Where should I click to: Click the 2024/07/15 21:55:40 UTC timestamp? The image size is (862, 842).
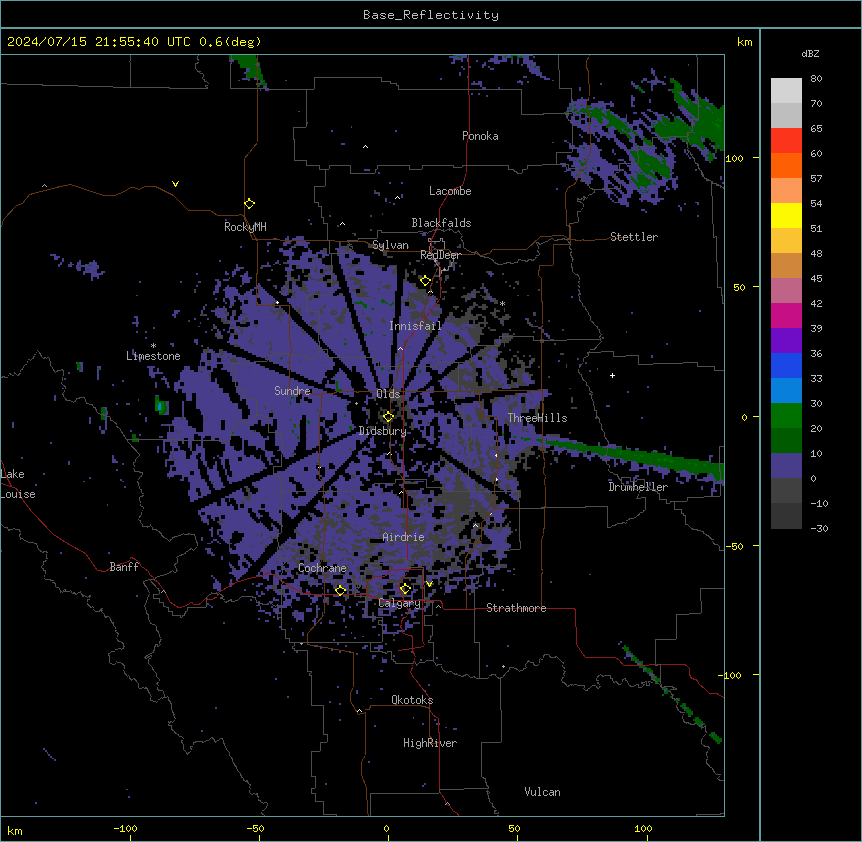tap(98, 42)
